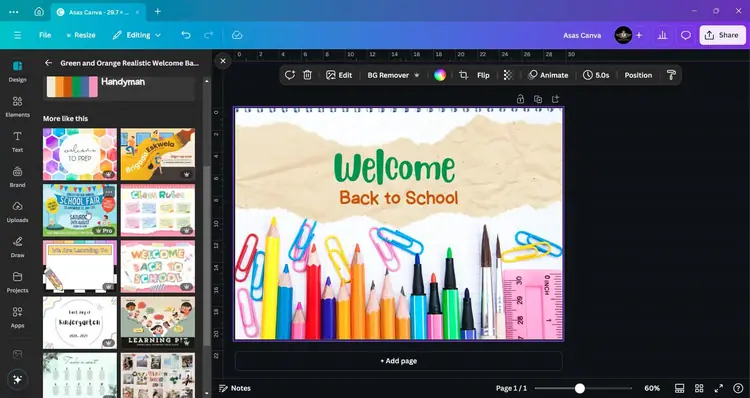
Task: Expand the BG Remover dropdown arrow
Action: (417, 75)
